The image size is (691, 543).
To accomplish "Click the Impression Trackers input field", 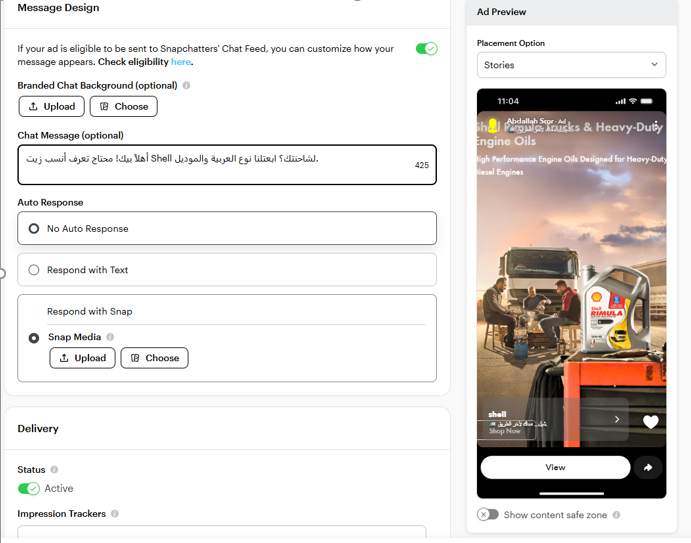I will pos(222,531).
